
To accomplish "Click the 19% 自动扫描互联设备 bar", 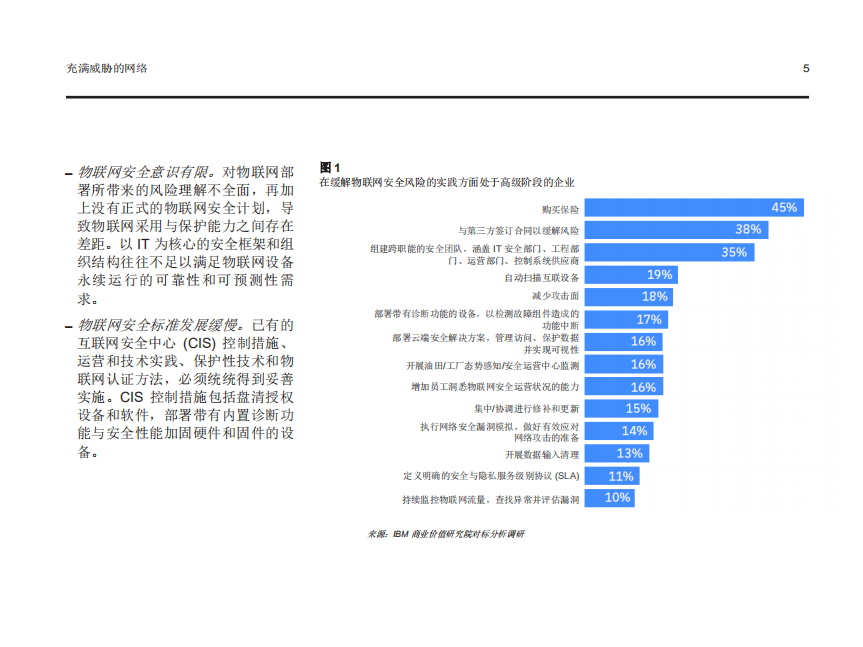I will click(x=630, y=274).
